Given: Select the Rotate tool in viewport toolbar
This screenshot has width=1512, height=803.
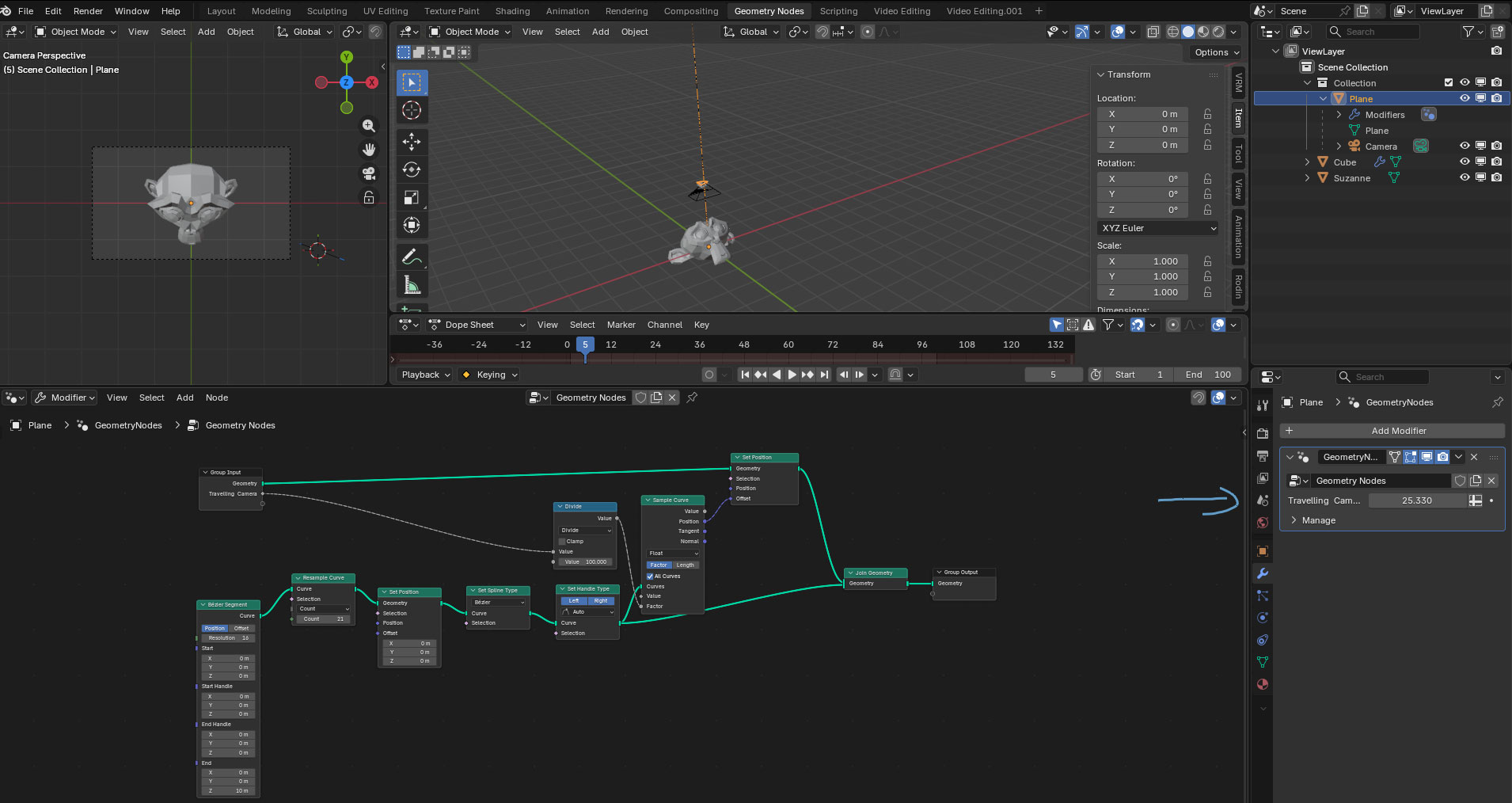Looking at the screenshot, I should pyautogui.click(x=412, y=169).
